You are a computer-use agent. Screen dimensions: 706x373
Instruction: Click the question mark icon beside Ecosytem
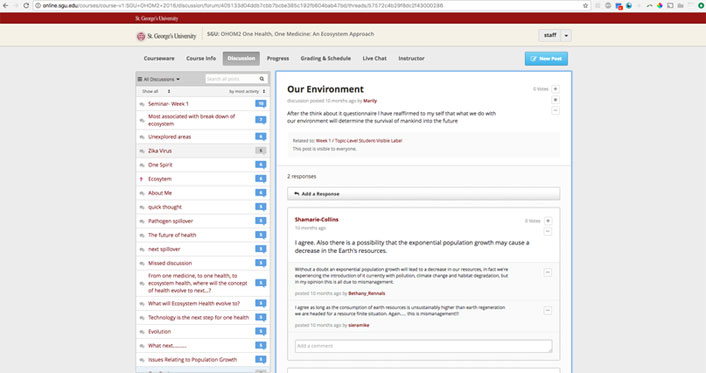pyautogui.click(x=142, y=179)
